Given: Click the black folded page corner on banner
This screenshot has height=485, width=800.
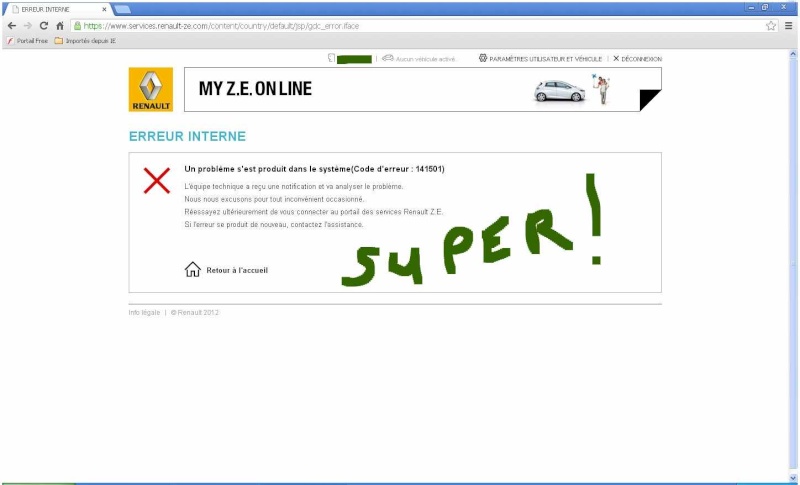Looking at the screenshot, I should pyautogui.click(x=651, y=100).
